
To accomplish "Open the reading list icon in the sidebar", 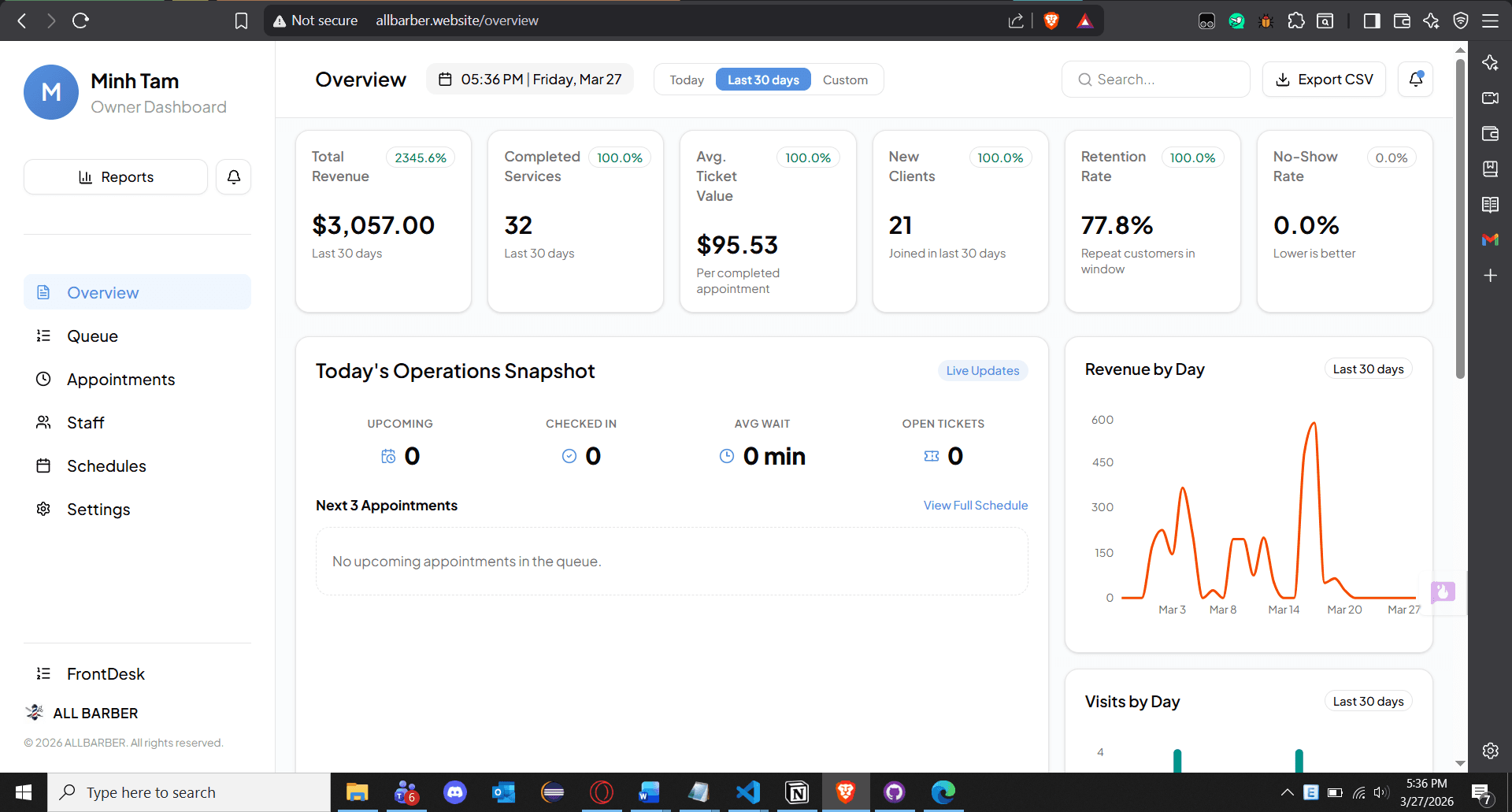I will pyautogui.click(x=1490, y=205).
